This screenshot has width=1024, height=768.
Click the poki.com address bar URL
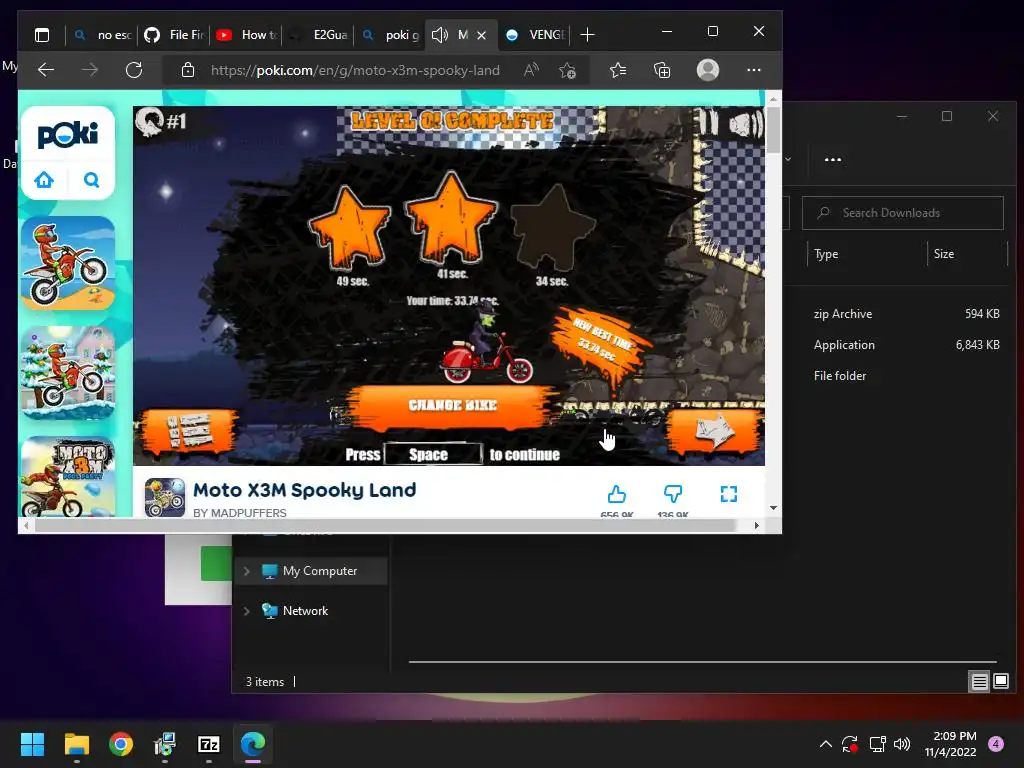click(x=355, y=71)
